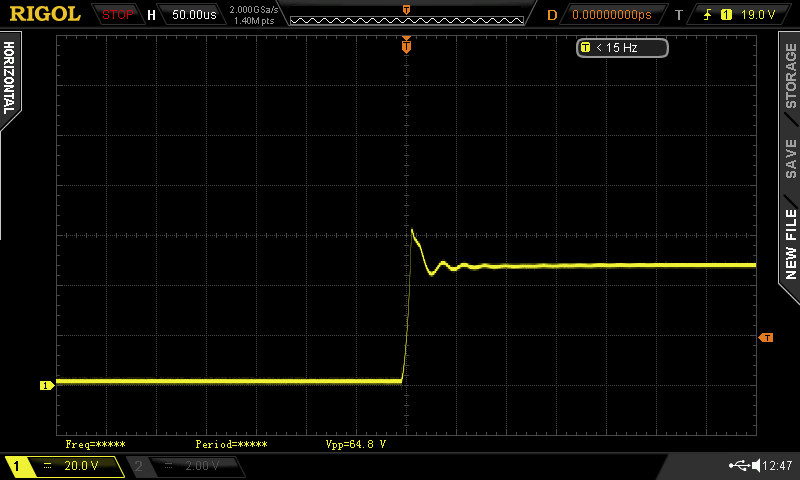Click the channel 1 ground level marker

point(47,386)
